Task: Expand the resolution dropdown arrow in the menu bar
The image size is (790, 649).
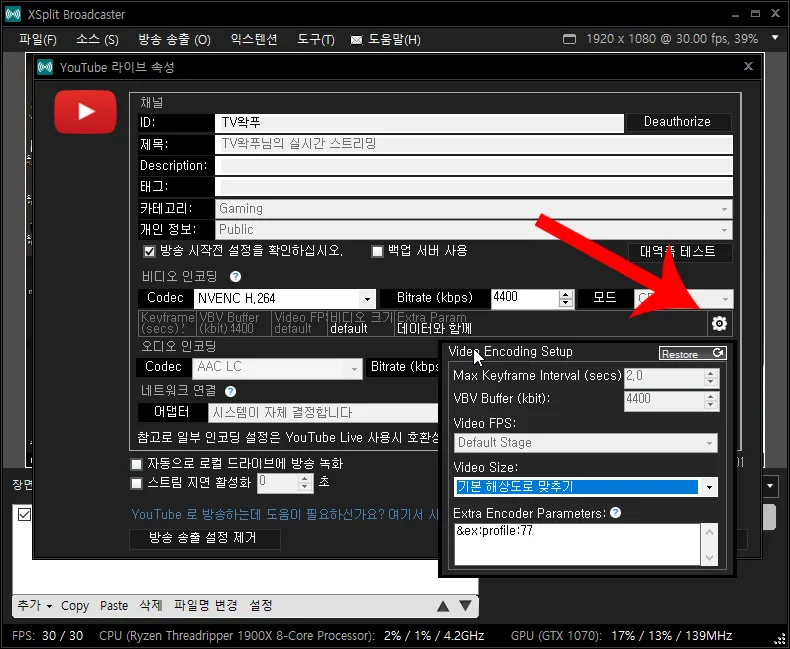Action: 775,38
